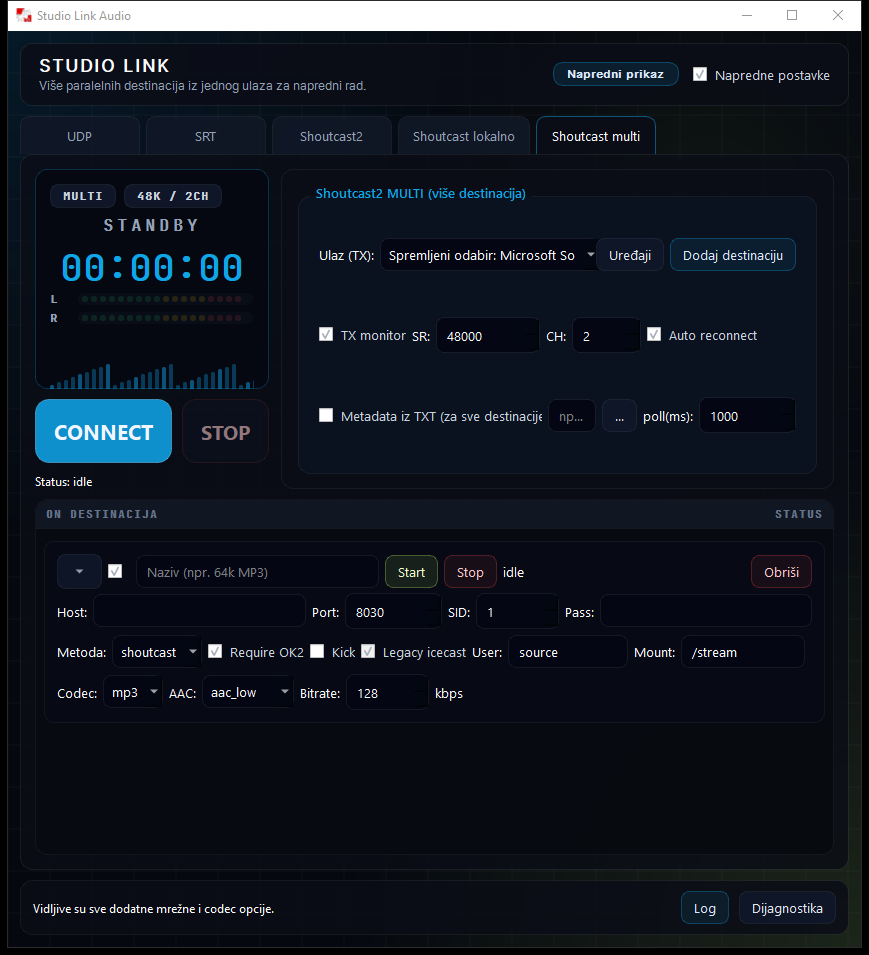
Task: Click the Naziv destination name field
Action: click(258, 572)
